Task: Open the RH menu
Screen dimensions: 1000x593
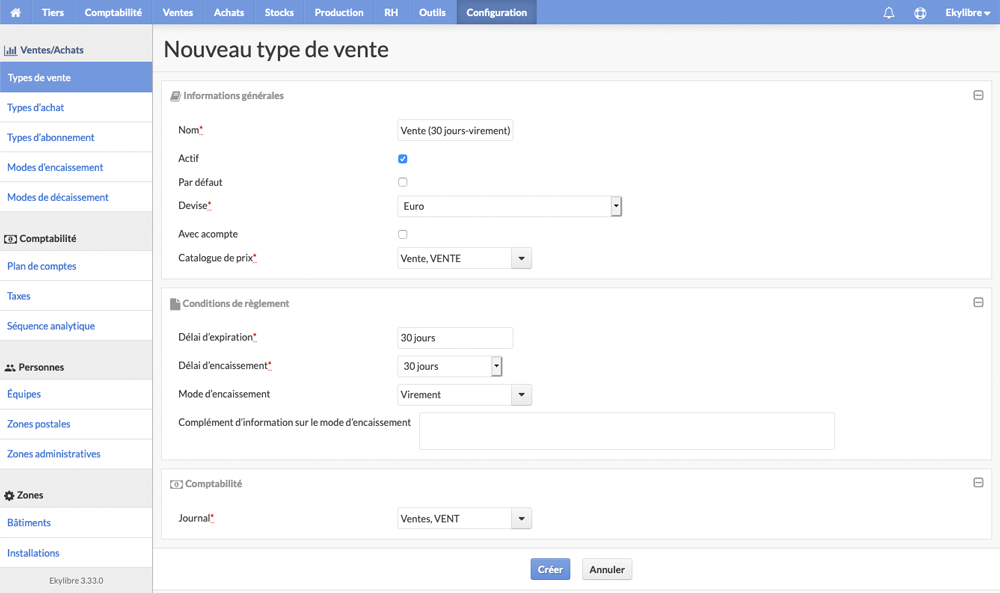Action: pos(391,12)
